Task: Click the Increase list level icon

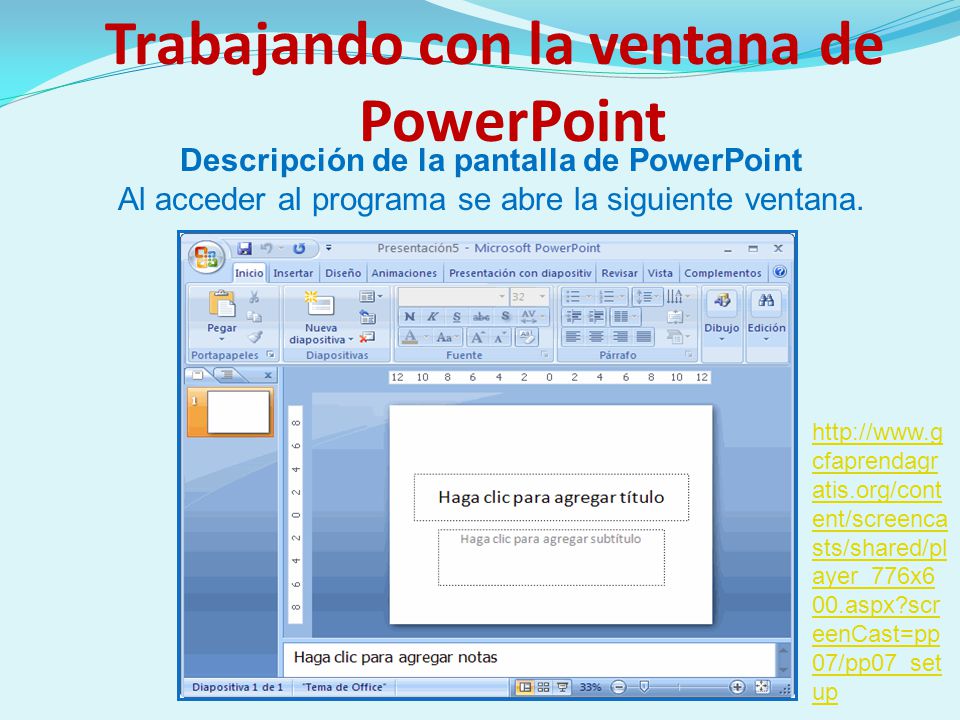Action: pos(595,317)
